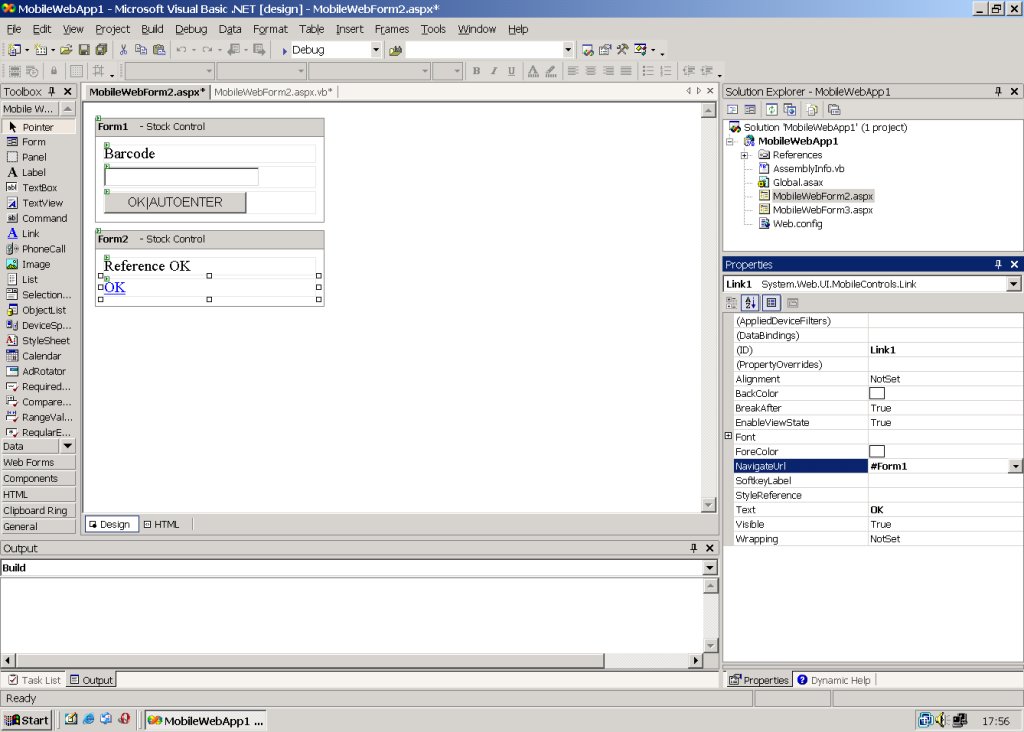Switch to the Task List tab
This screenshot has height=732, width=1024.
[x=35, y=680]
